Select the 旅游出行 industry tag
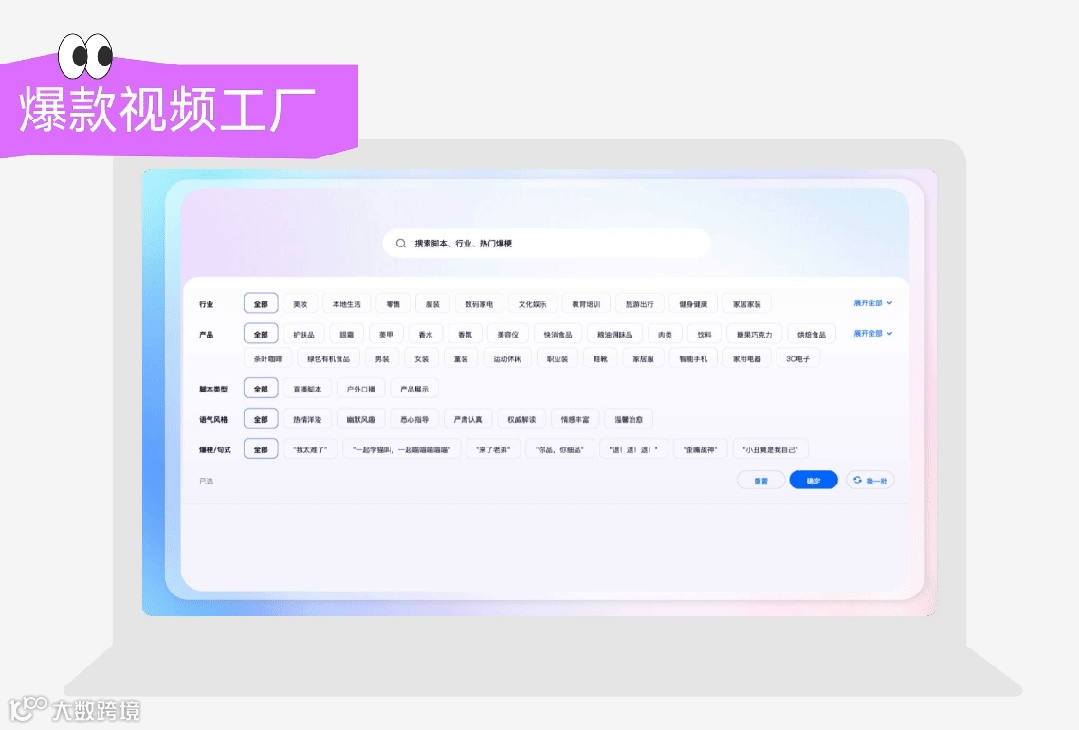The height and width of the screenshot is (730, 1079). [x=641, y=301]
